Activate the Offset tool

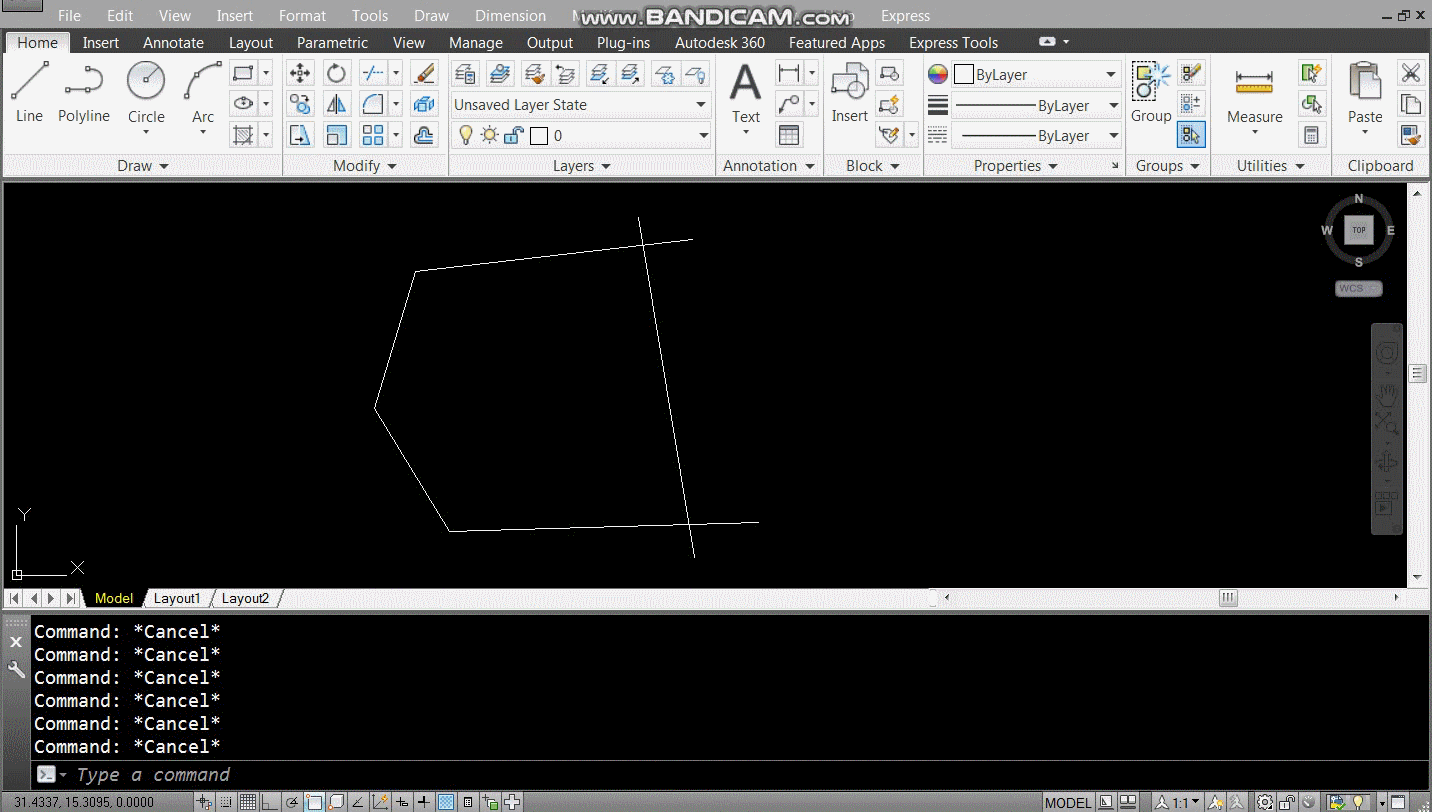[x=424, y=134]
